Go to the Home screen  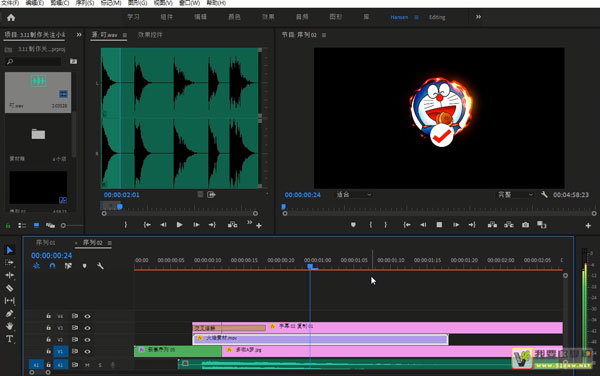click(x=11, y=17)
